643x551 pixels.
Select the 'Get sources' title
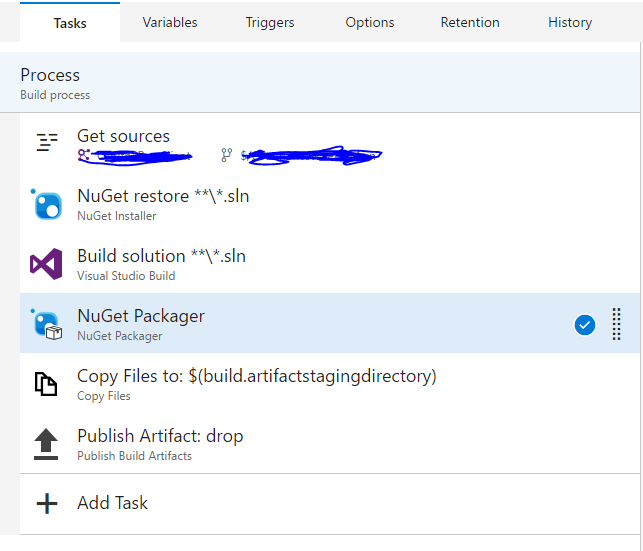pyautogui.click(x=123, y=136)
